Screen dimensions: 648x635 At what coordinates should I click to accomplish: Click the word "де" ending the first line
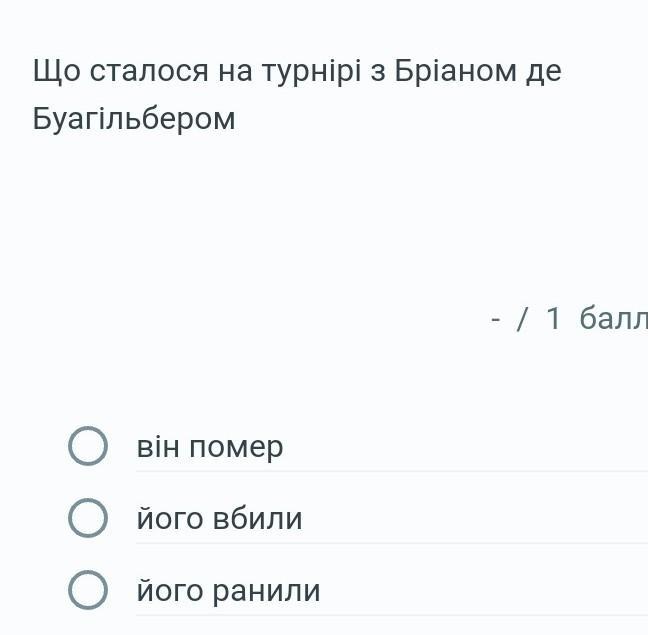[543, 71]
